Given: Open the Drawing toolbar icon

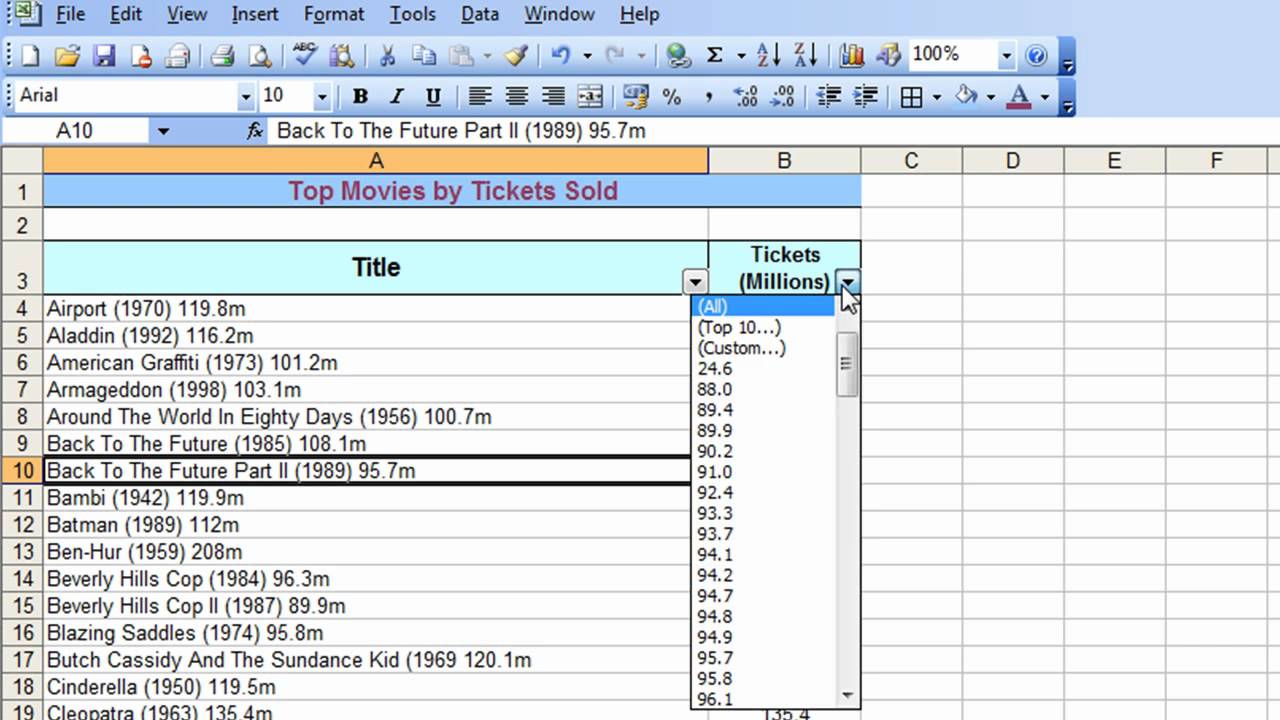Looking at the screenshot, I should click(889, 56).
